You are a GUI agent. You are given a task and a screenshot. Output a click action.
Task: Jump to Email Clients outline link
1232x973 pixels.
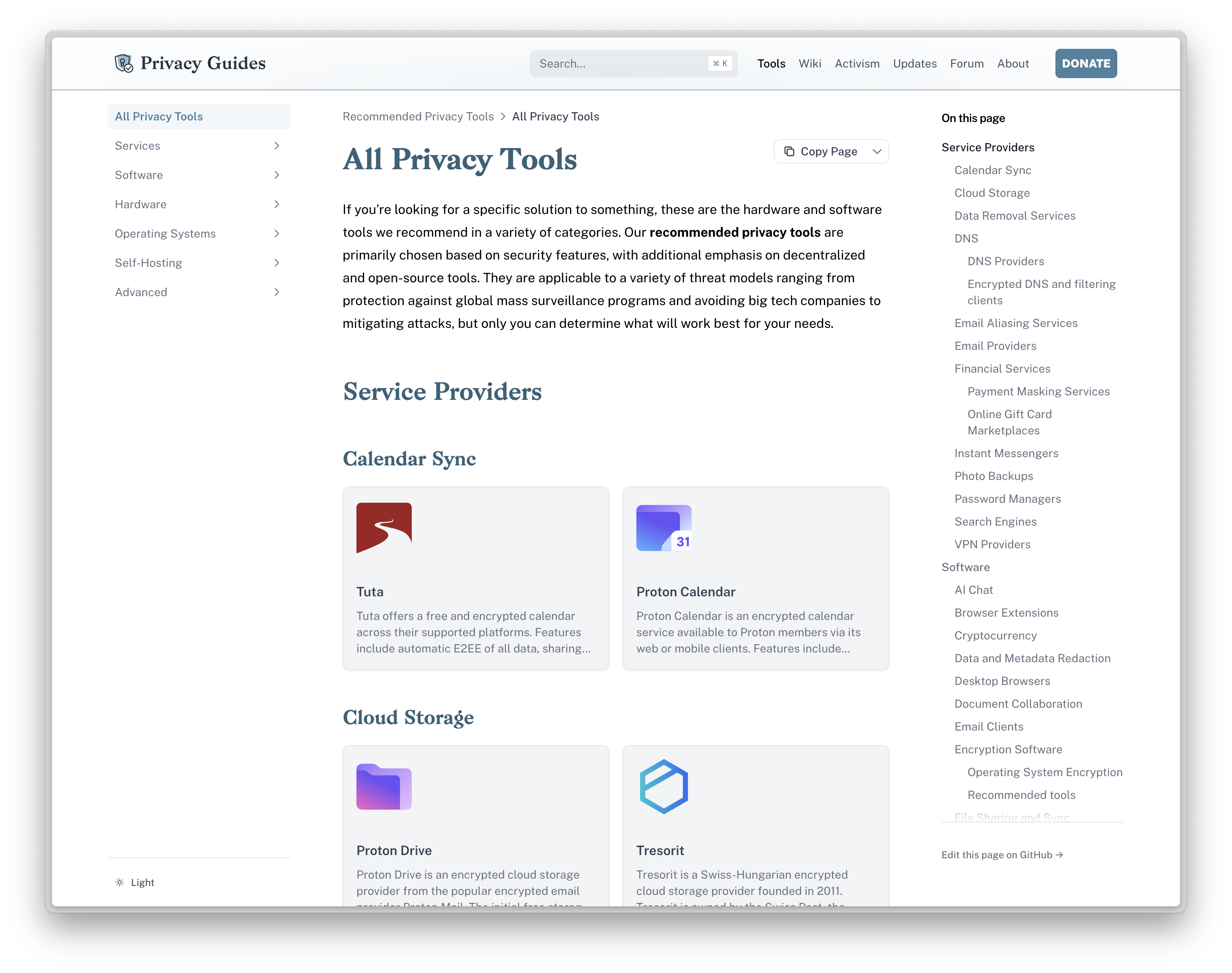click(989, 727)
